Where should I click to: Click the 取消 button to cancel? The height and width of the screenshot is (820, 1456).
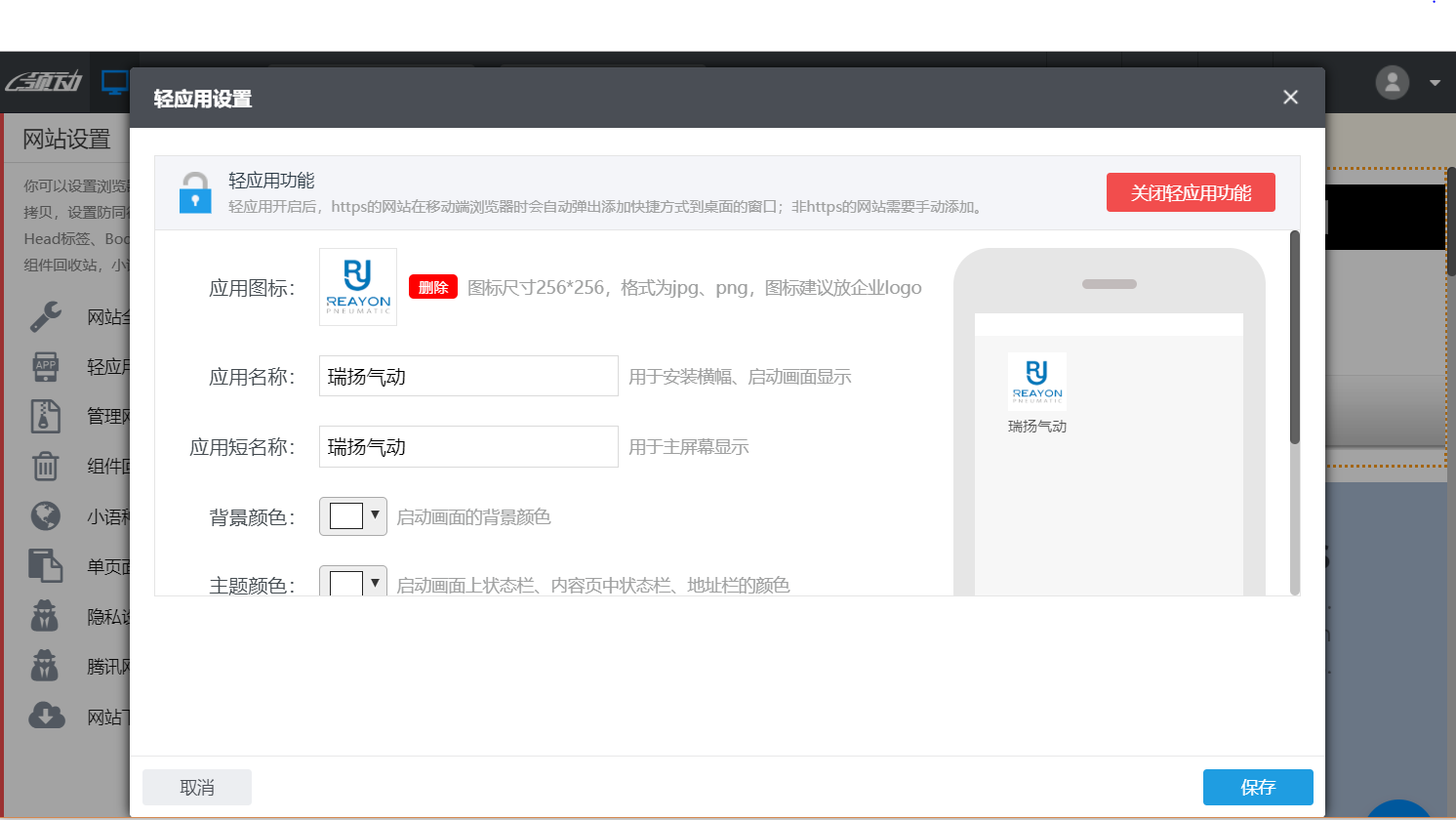pos(196,787)
